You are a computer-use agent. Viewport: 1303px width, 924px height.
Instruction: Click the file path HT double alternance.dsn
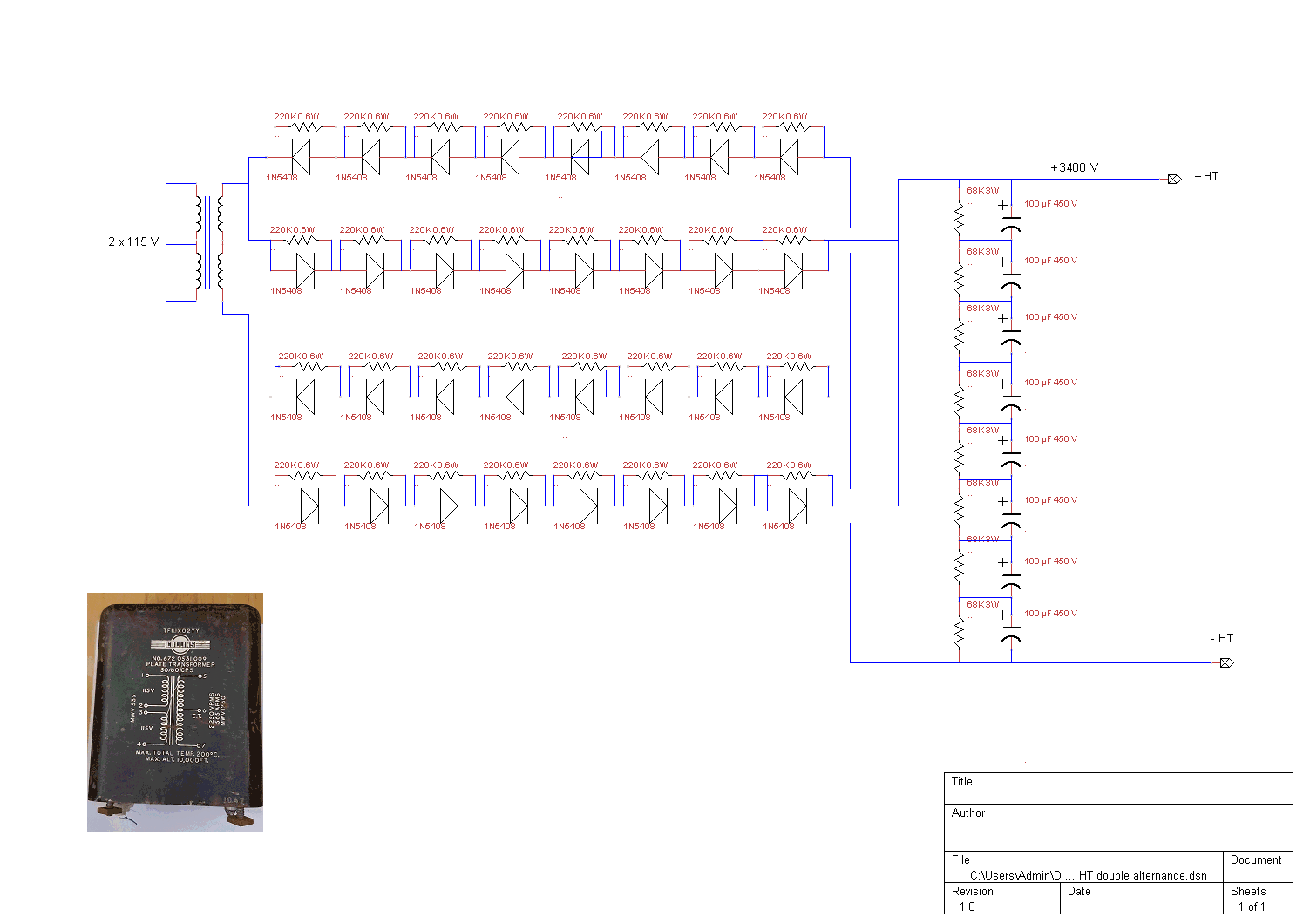pos(1088,875)
